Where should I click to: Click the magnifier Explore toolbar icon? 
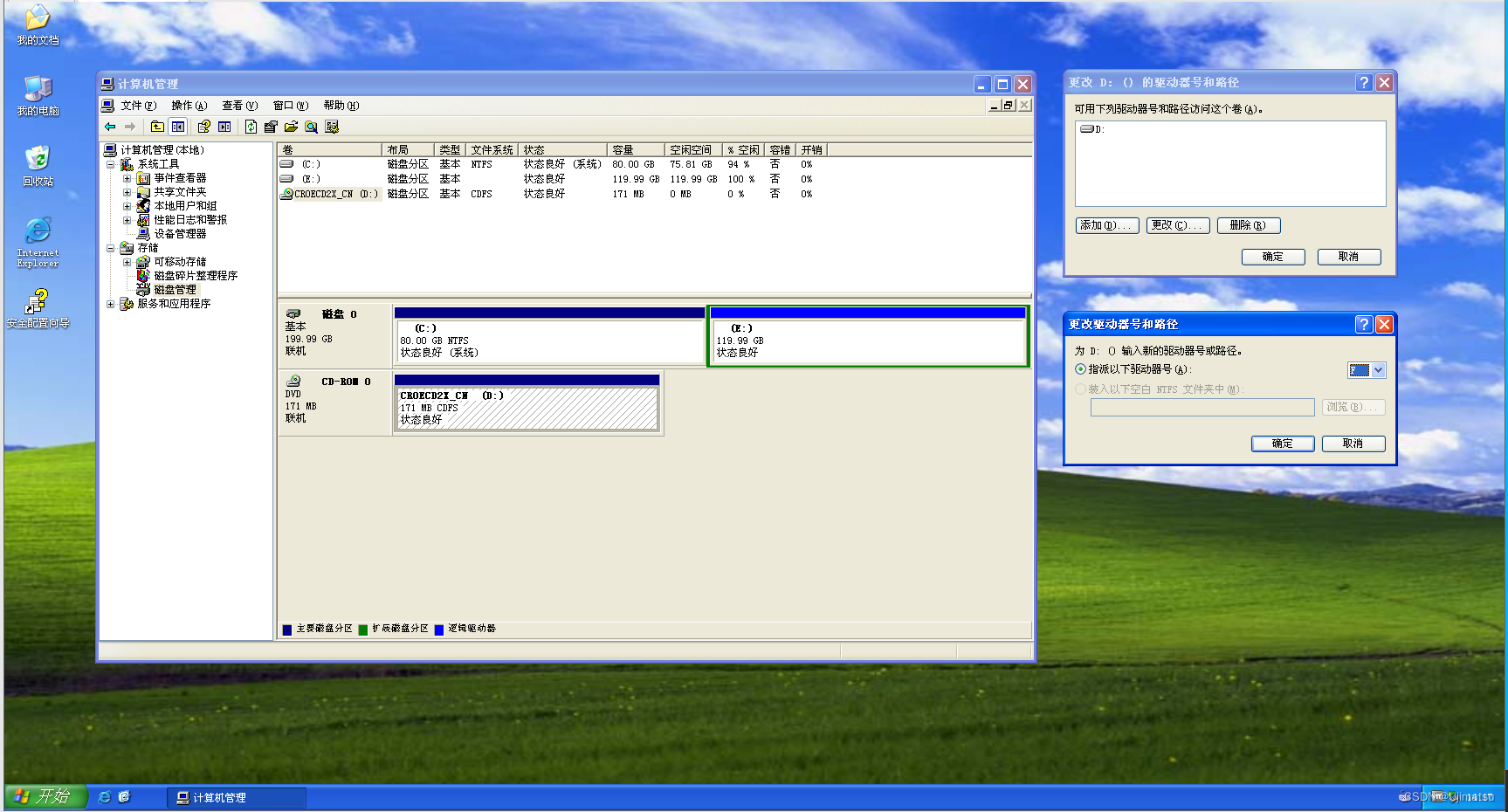point(311,127)
